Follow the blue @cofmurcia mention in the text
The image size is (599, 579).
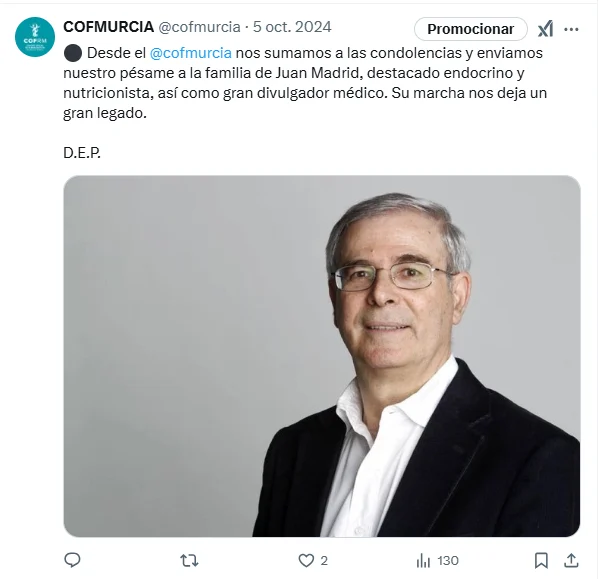[x=191, y=53]
